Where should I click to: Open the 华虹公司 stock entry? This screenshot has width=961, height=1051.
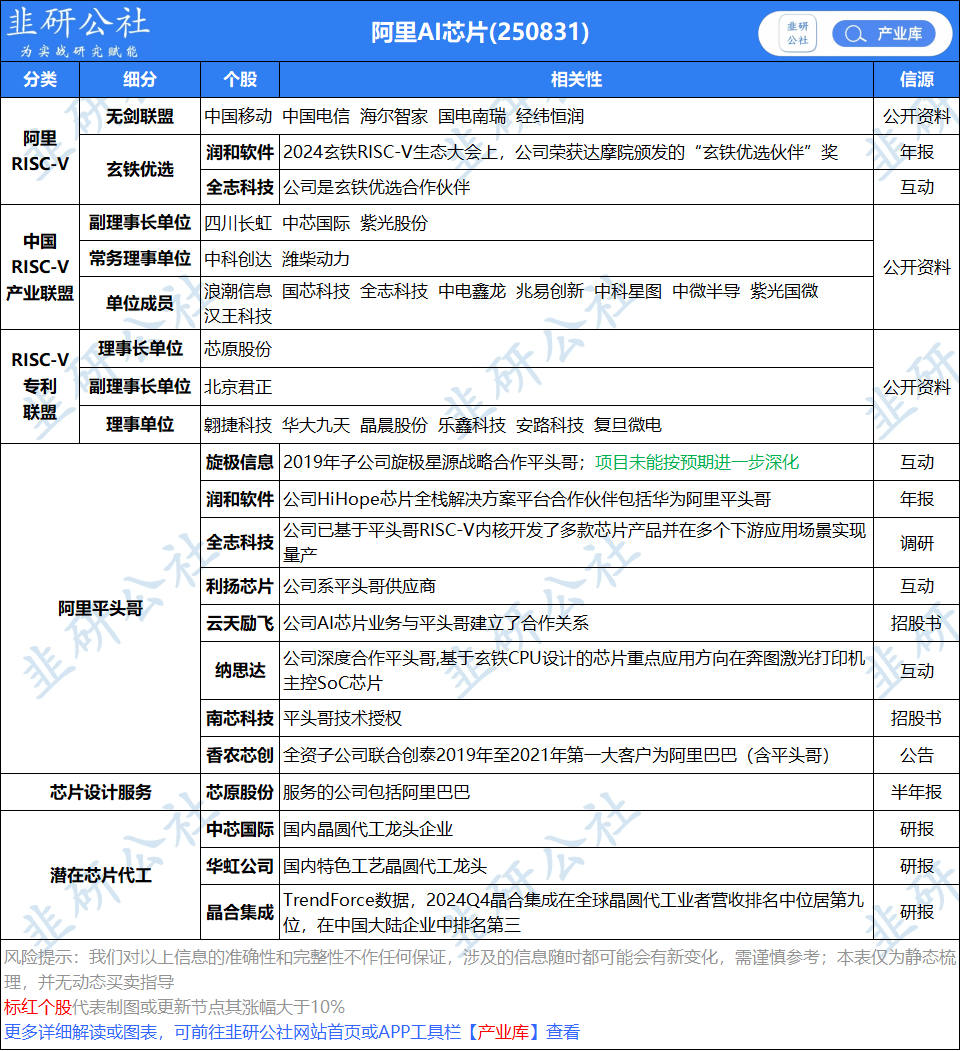(x=240, y=866)
